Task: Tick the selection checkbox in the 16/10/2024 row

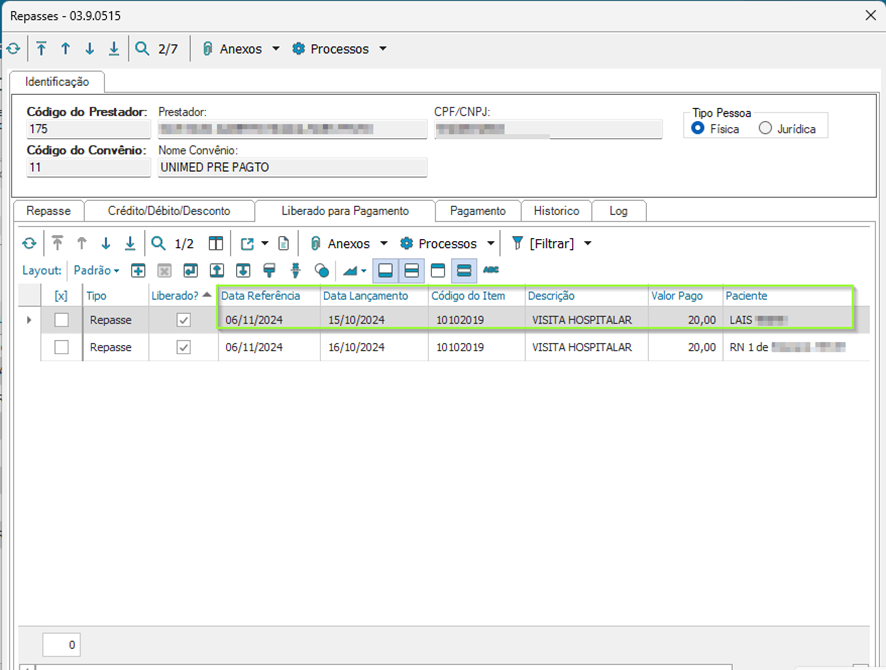Action: click(62, 347)
